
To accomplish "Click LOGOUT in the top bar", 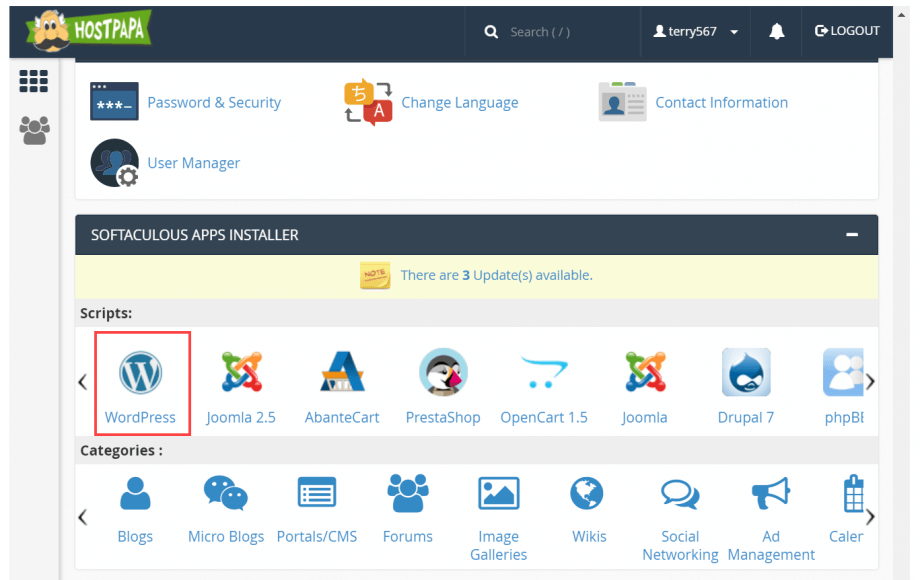I will pyautogui.click(x=847, y=31).
